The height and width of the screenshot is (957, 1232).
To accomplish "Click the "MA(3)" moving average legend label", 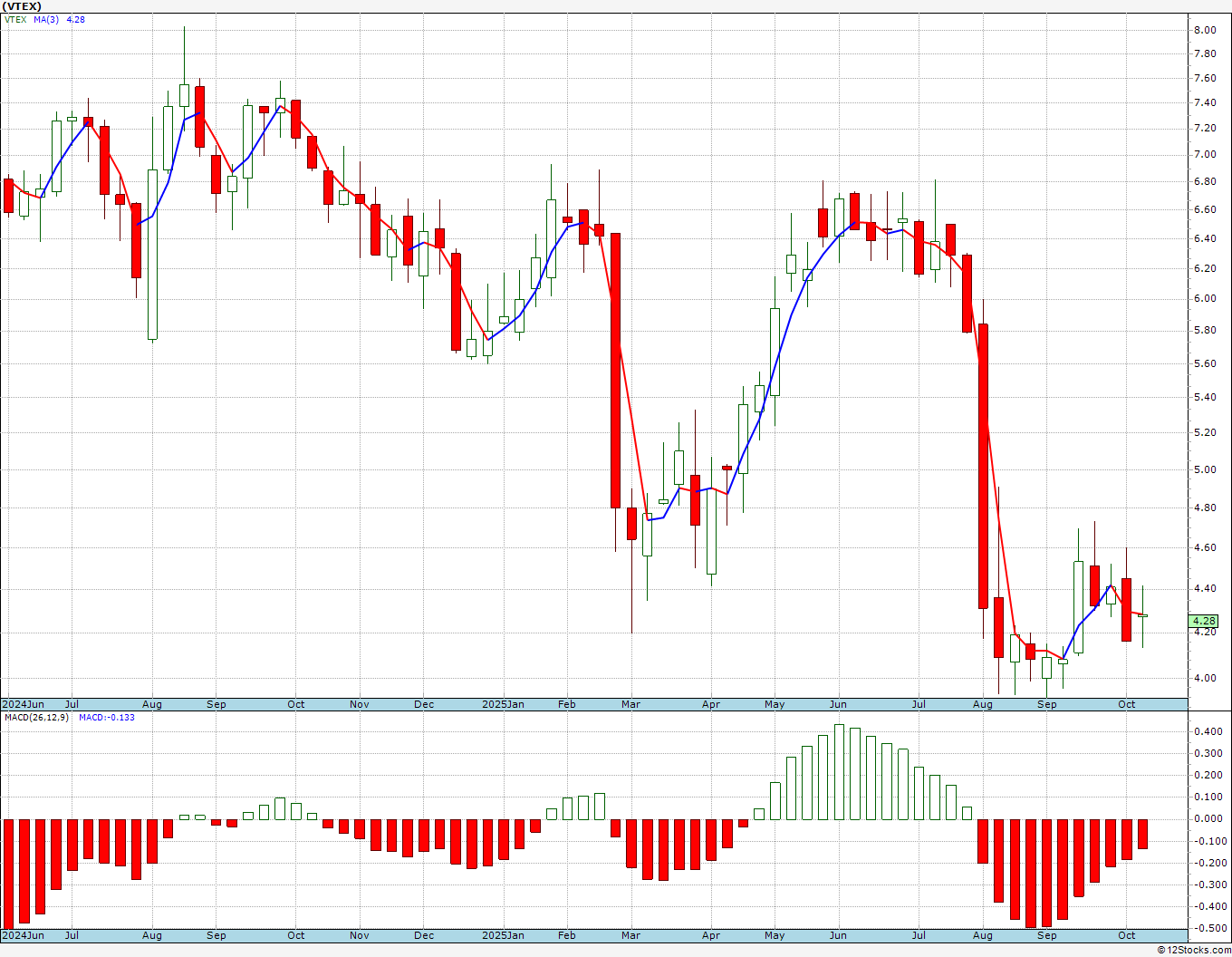I will click(46, 19).
